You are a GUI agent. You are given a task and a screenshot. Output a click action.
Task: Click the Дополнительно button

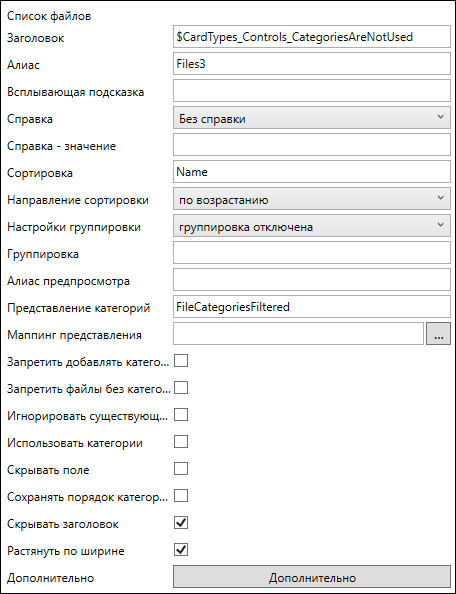(x=312, y=577)
